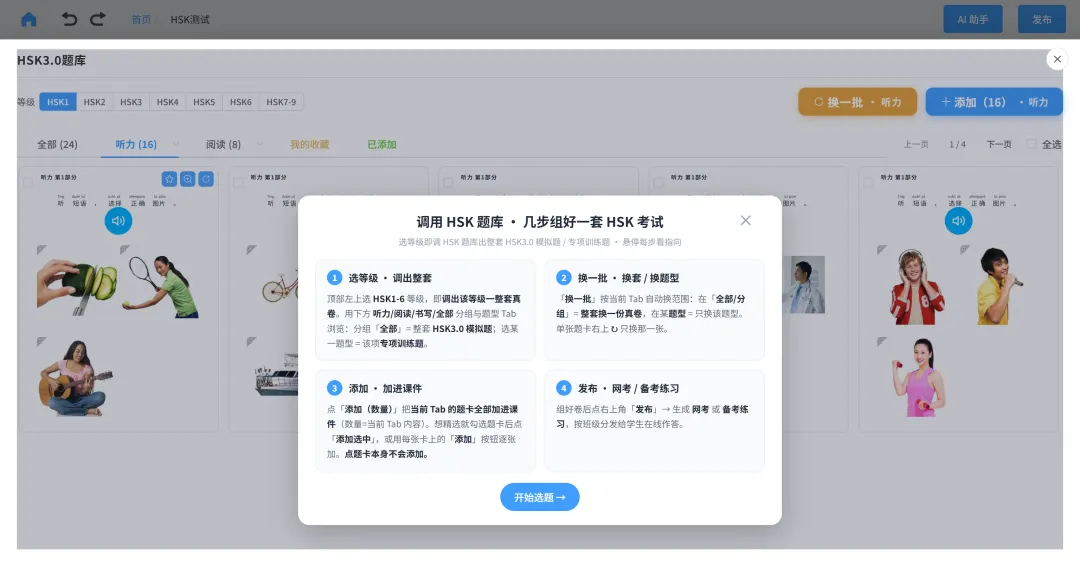Zoom in on the cucumber question card
1080x562 pixels.
187,179
